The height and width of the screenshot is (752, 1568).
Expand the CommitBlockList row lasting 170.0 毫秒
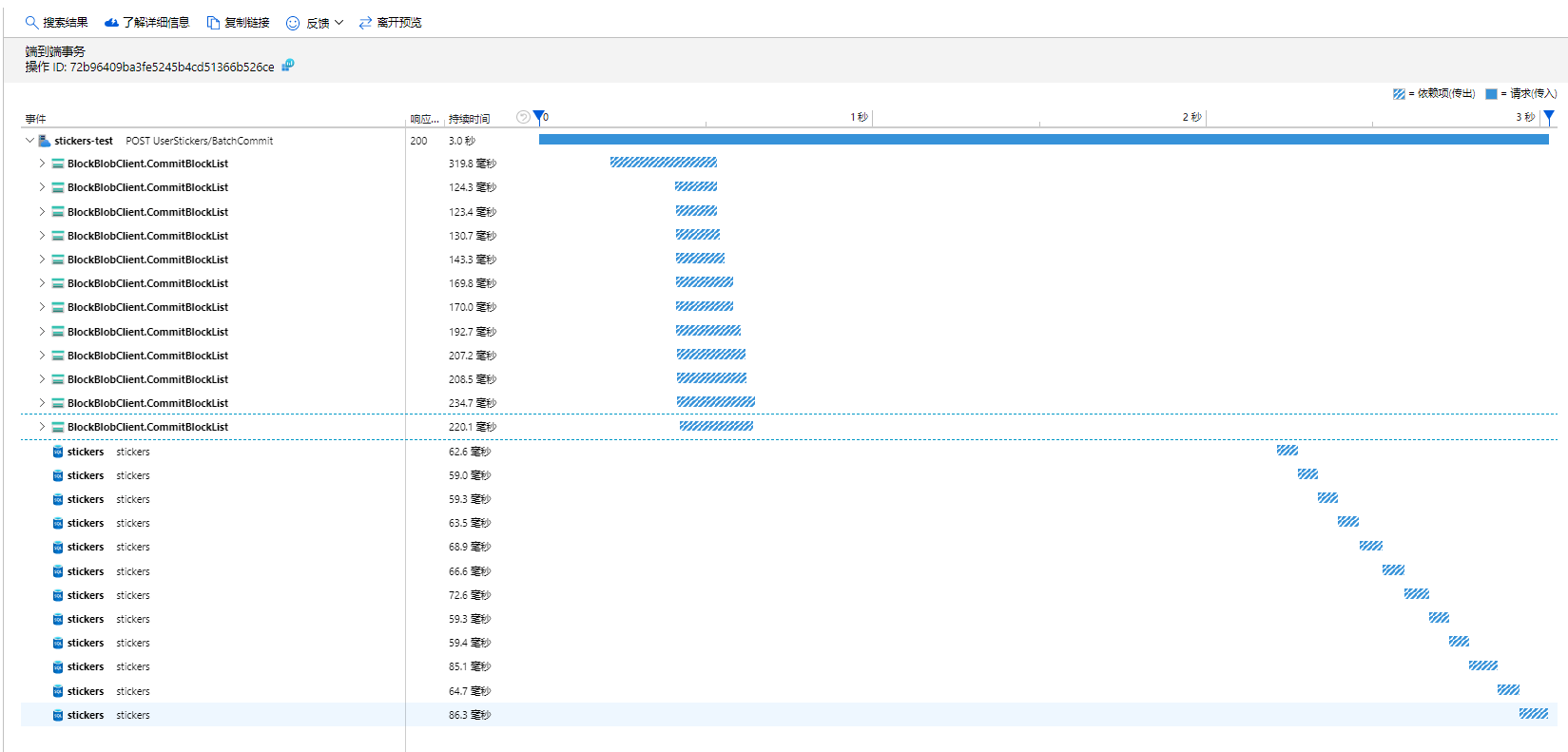[x=42, y=307]
